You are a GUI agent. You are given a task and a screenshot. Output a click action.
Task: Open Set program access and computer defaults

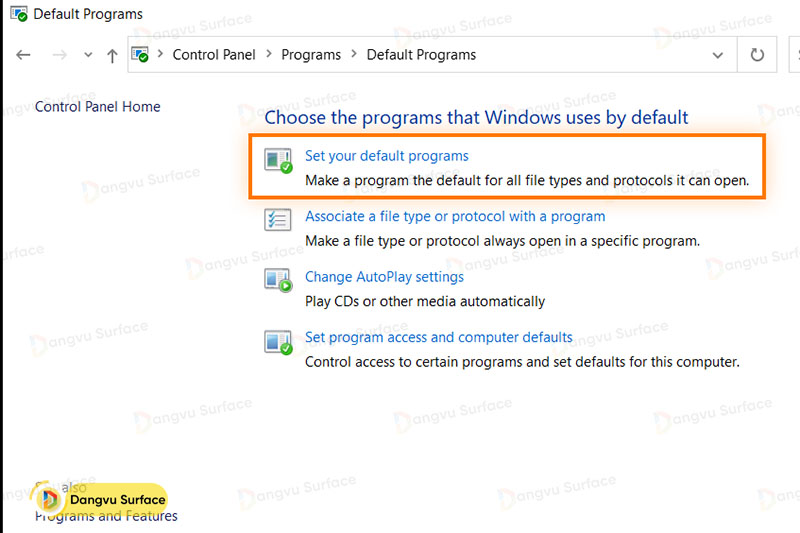click(438, 337)
